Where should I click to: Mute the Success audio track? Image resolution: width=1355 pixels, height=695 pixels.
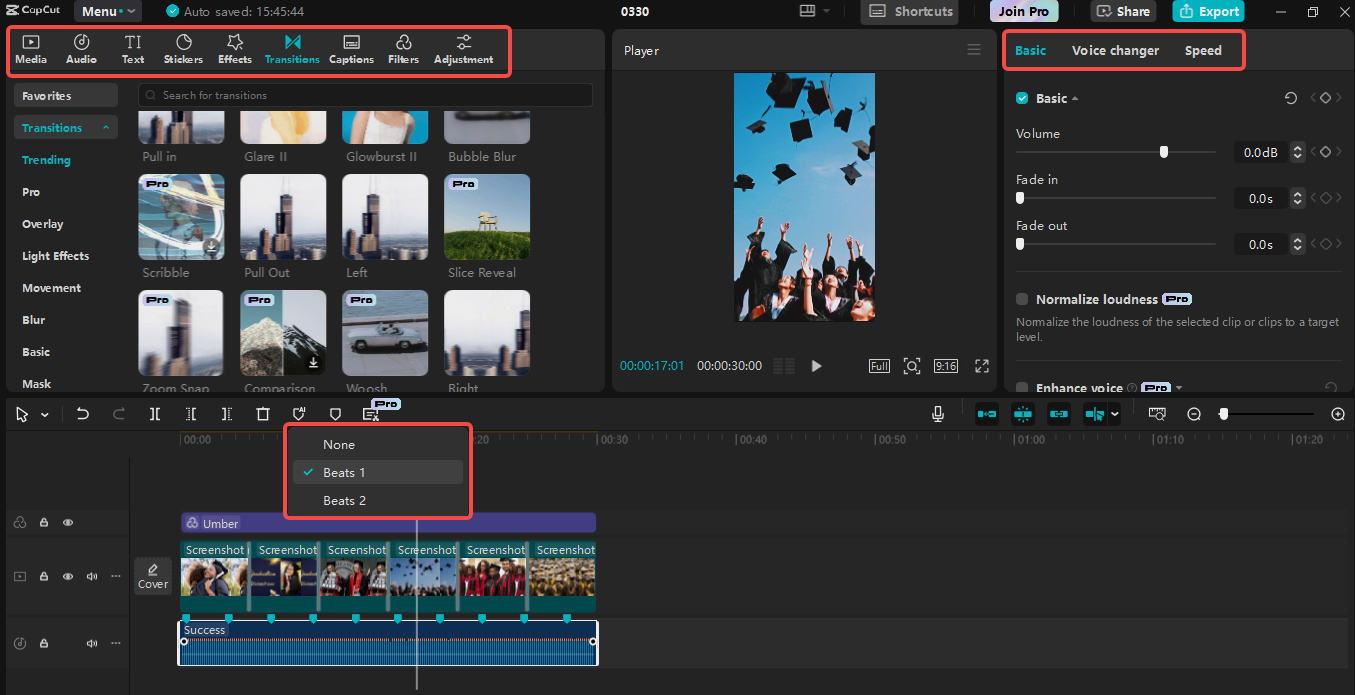click(x=91, y=643)
